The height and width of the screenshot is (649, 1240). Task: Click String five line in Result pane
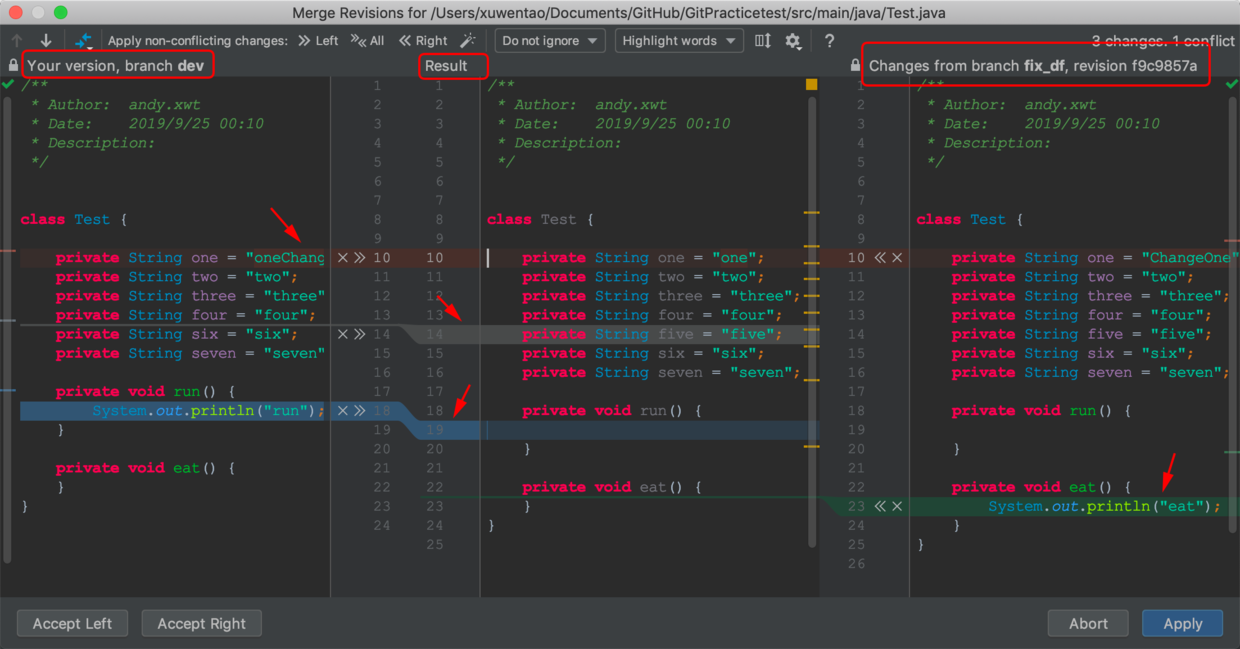[x=652, y=334]
